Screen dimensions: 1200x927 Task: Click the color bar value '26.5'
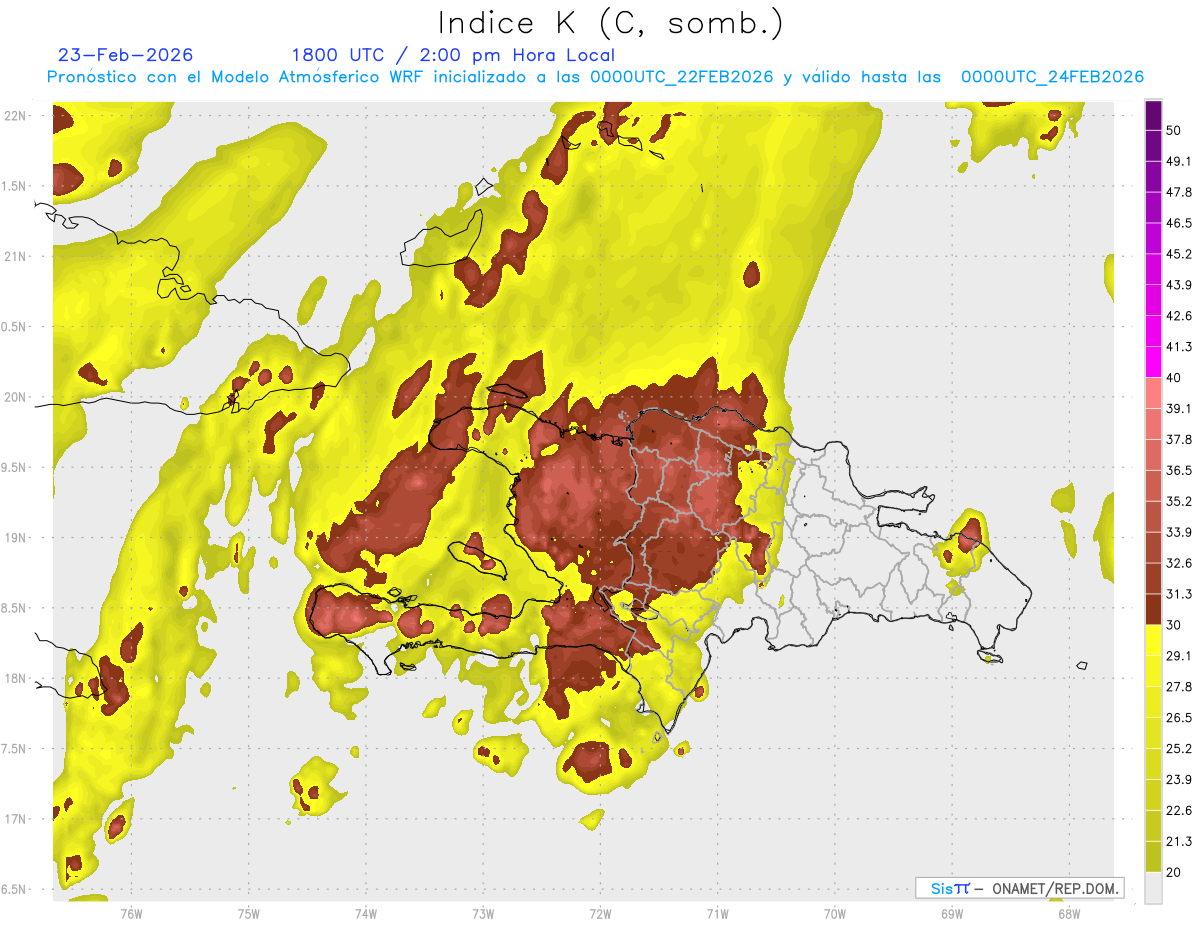click(x=1179, y=718)
